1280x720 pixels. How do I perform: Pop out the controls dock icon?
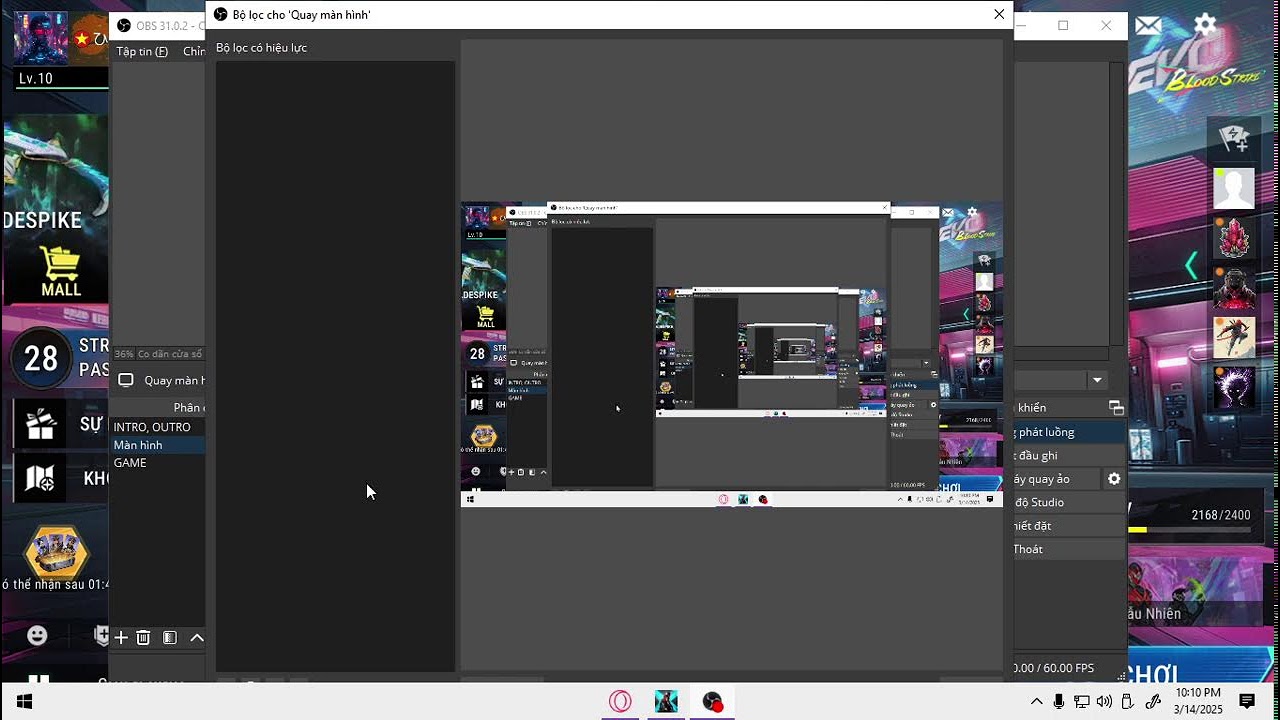[1116, 408]
